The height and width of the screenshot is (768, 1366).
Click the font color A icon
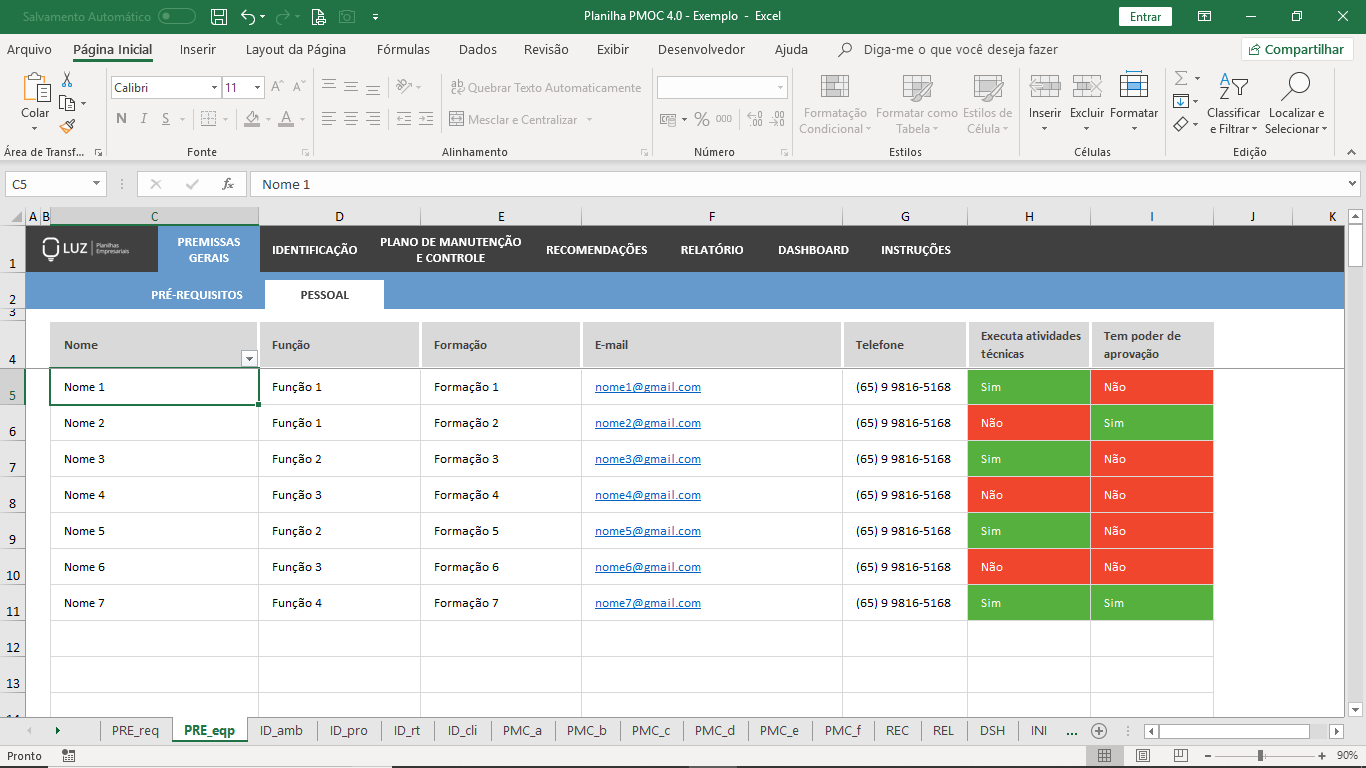pos(286,119)
